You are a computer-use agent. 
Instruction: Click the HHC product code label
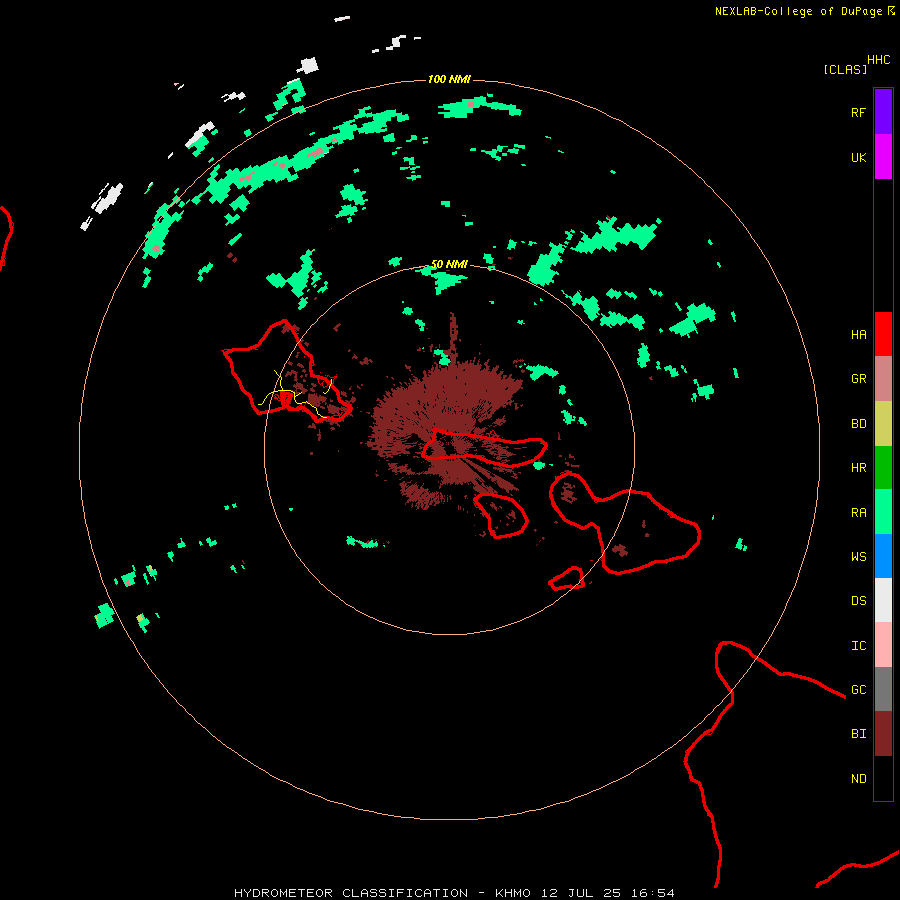pos(878,60)
